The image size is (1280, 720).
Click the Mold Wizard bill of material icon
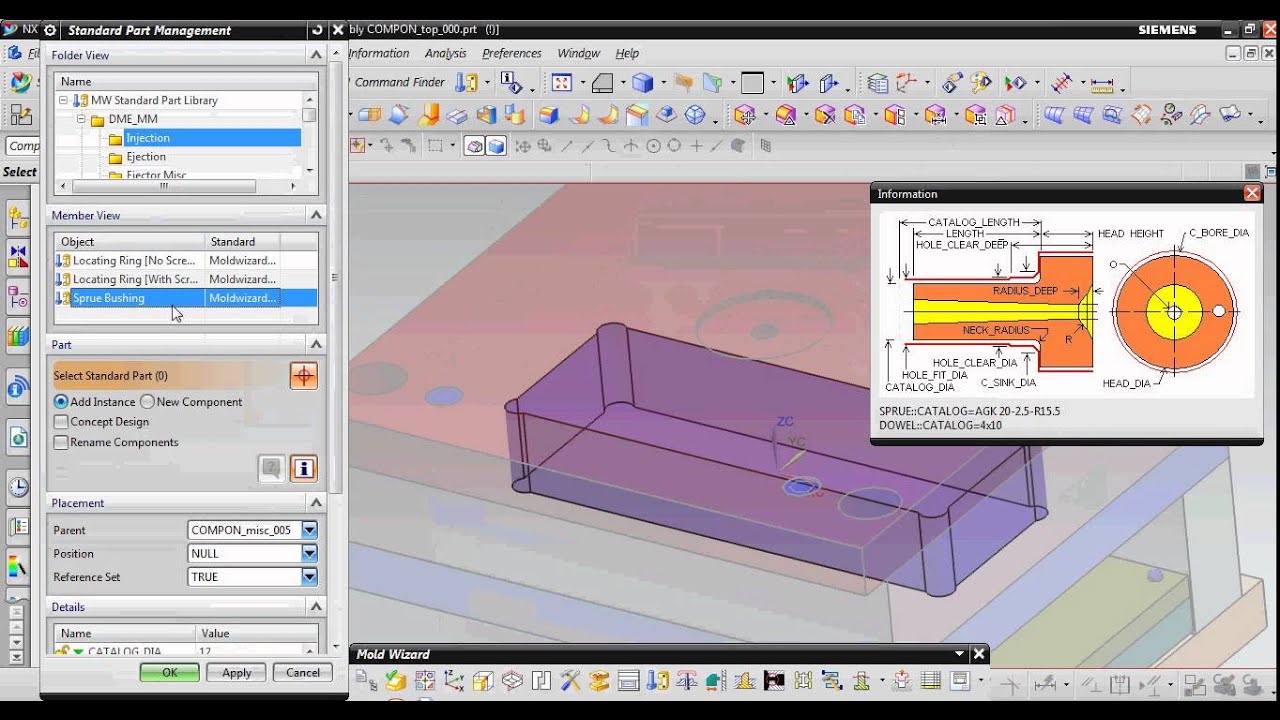930,681
